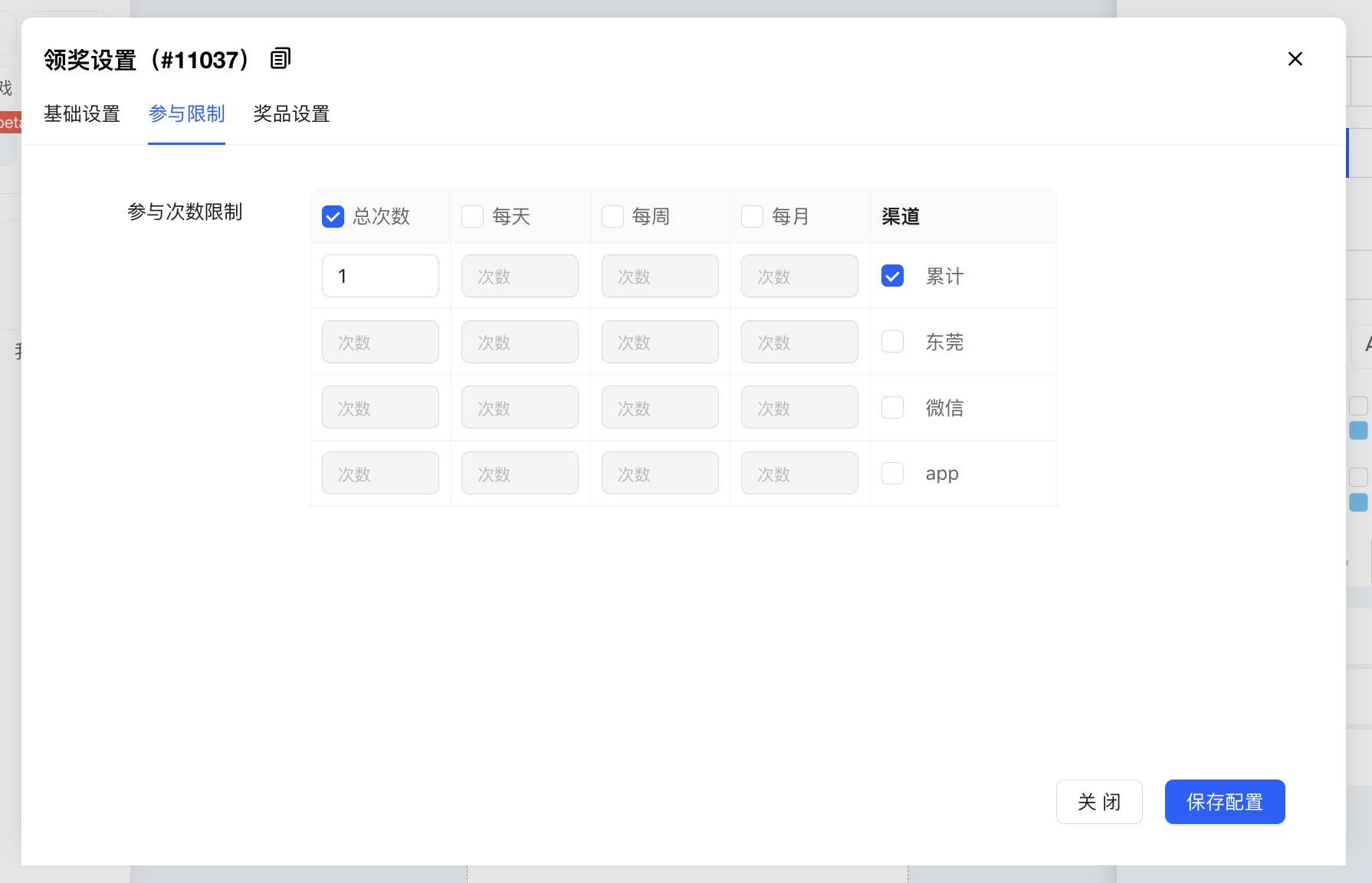Uncheck the 总次数 checkbox
Image resolution: width=1372 pixels, height=883 pixels.
[x=333, y=217]
